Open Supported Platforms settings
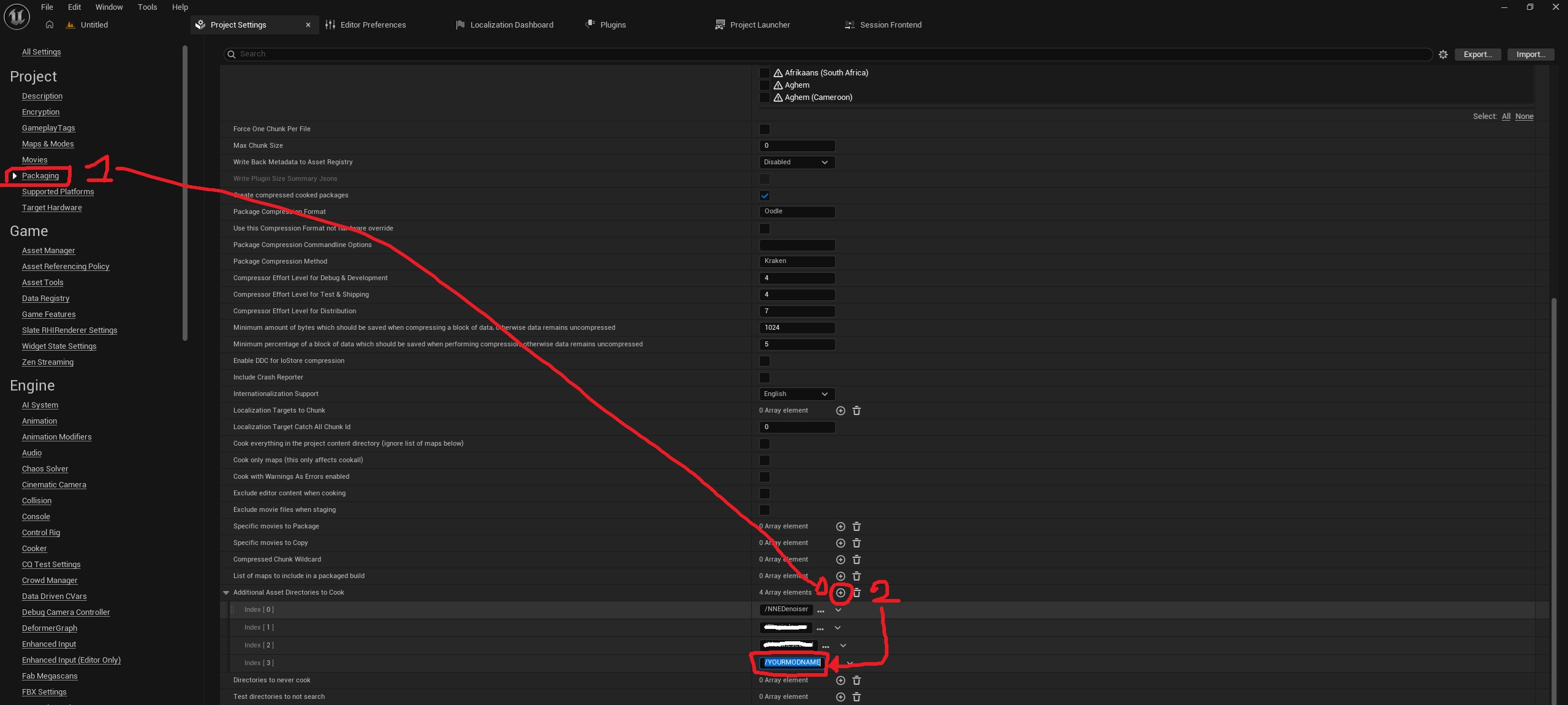Image resolution: width=1568 pixels, height=705 pixels. (x=58, y=192)
